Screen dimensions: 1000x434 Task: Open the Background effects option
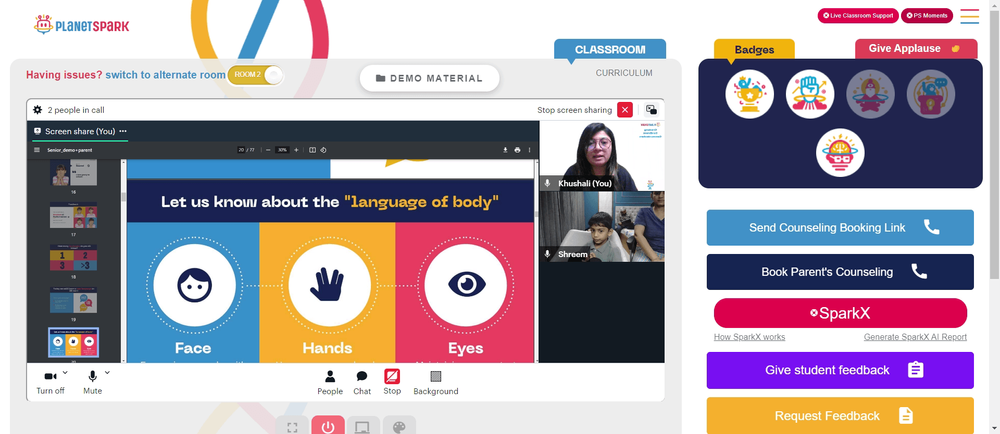436,382
